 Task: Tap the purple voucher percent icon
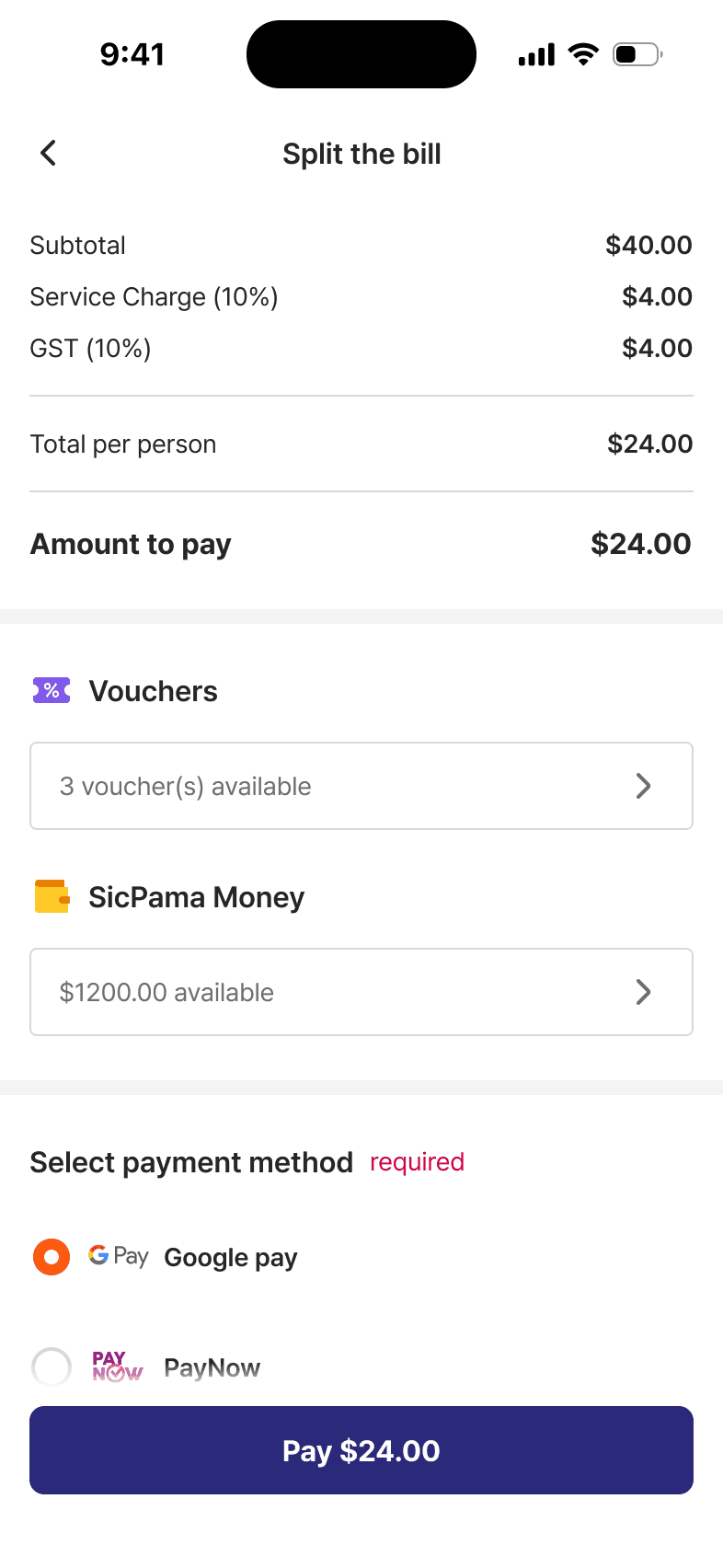pos(52,690)
